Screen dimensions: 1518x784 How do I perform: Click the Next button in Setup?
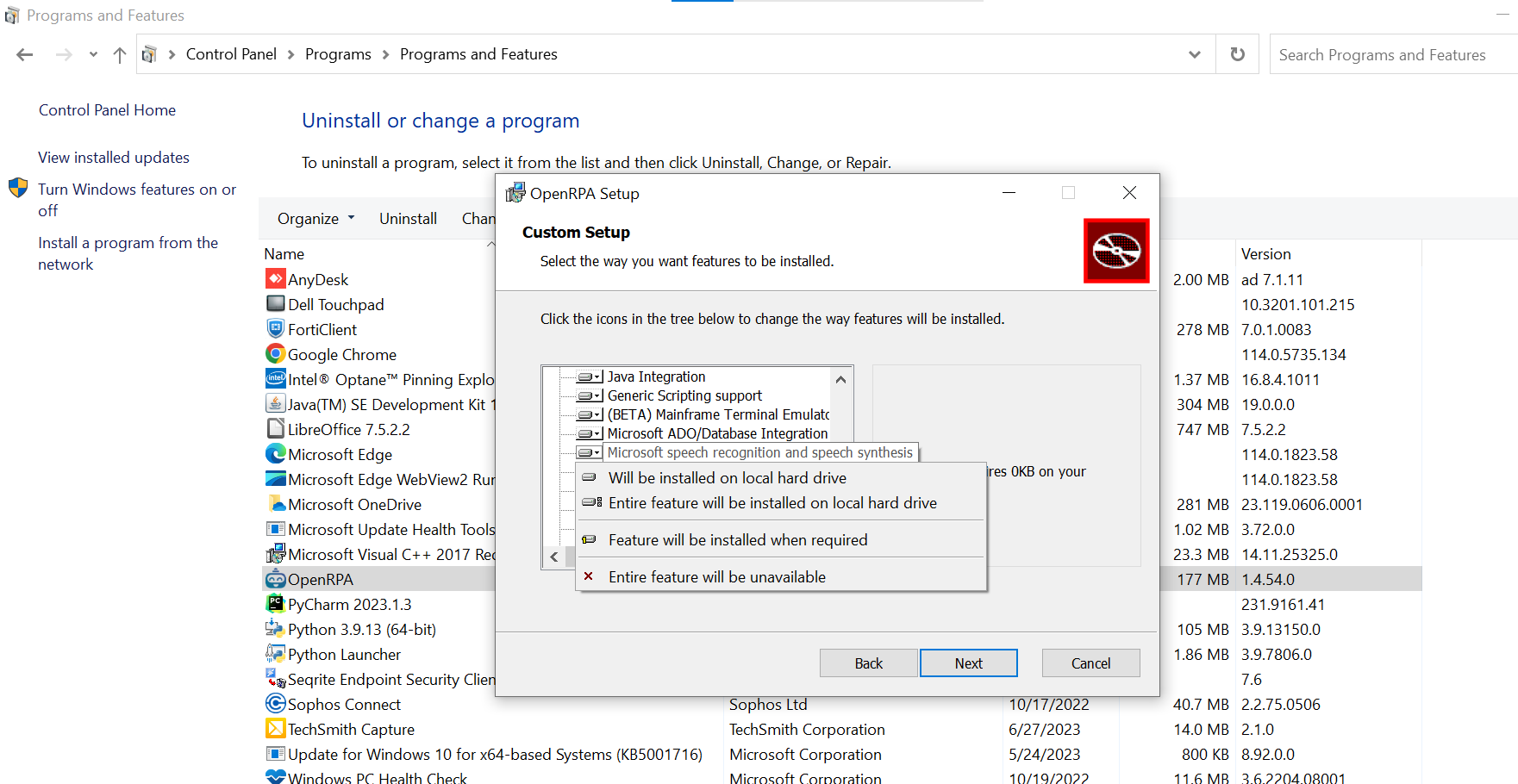pyautogui.click(x=969, y=663)
